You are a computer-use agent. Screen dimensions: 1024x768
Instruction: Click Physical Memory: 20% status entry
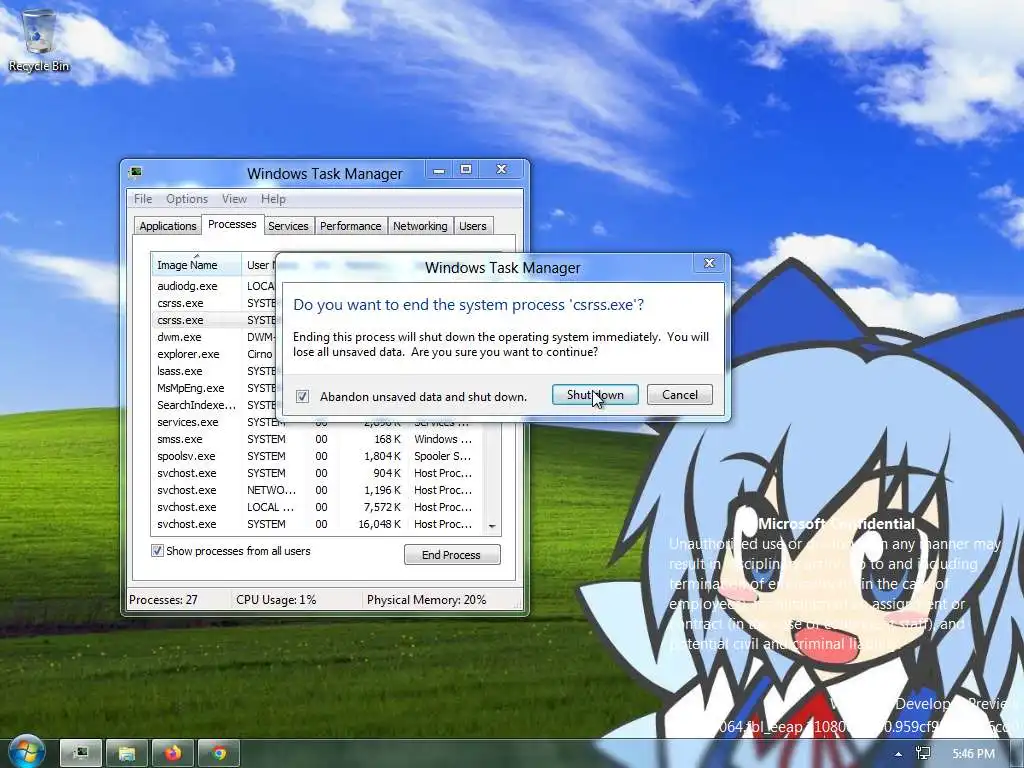pos(426,600)
